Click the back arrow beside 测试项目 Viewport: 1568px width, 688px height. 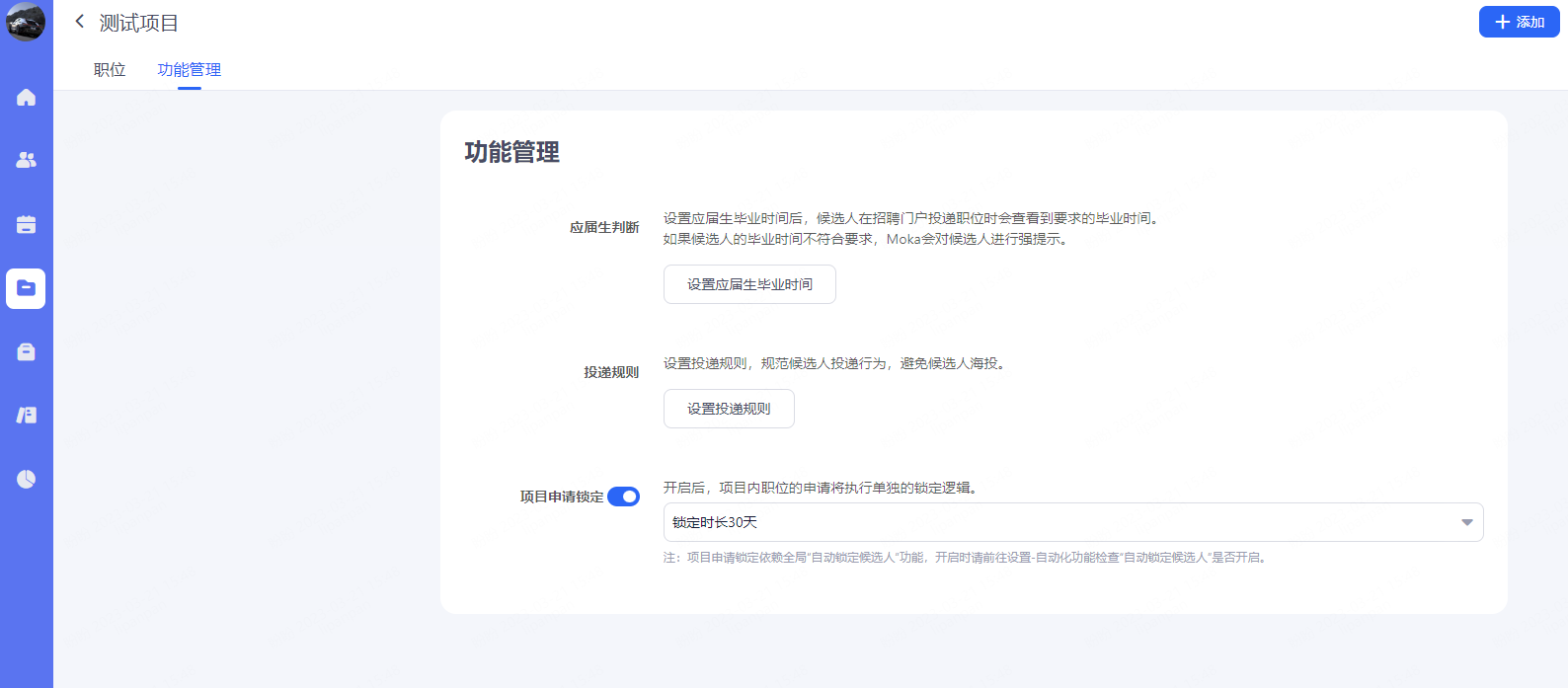tap(80, 22)
